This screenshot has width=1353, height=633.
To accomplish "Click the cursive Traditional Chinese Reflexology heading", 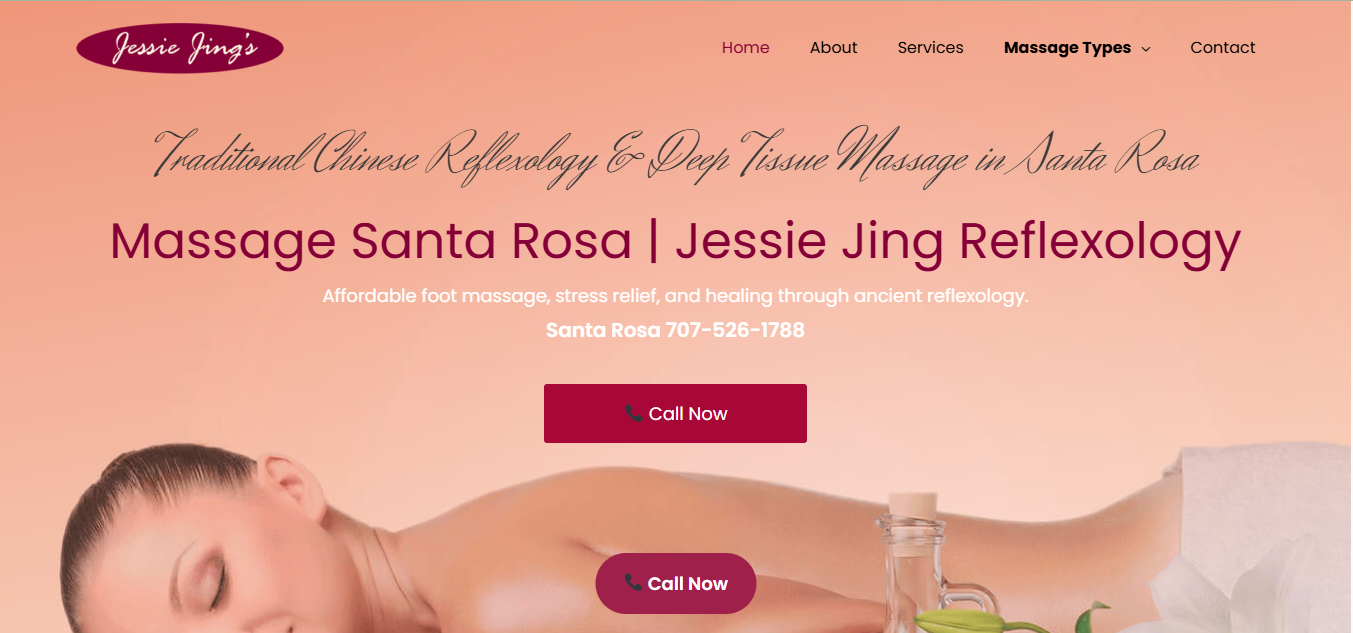I will [676, 157].
